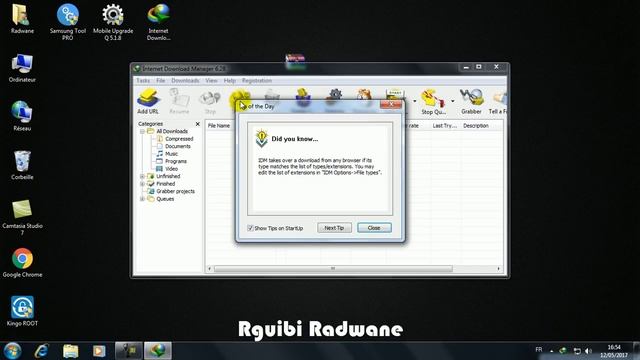The image size is (640, 360).
Task: Open the Windows Start menu orb
Action: 12,351
